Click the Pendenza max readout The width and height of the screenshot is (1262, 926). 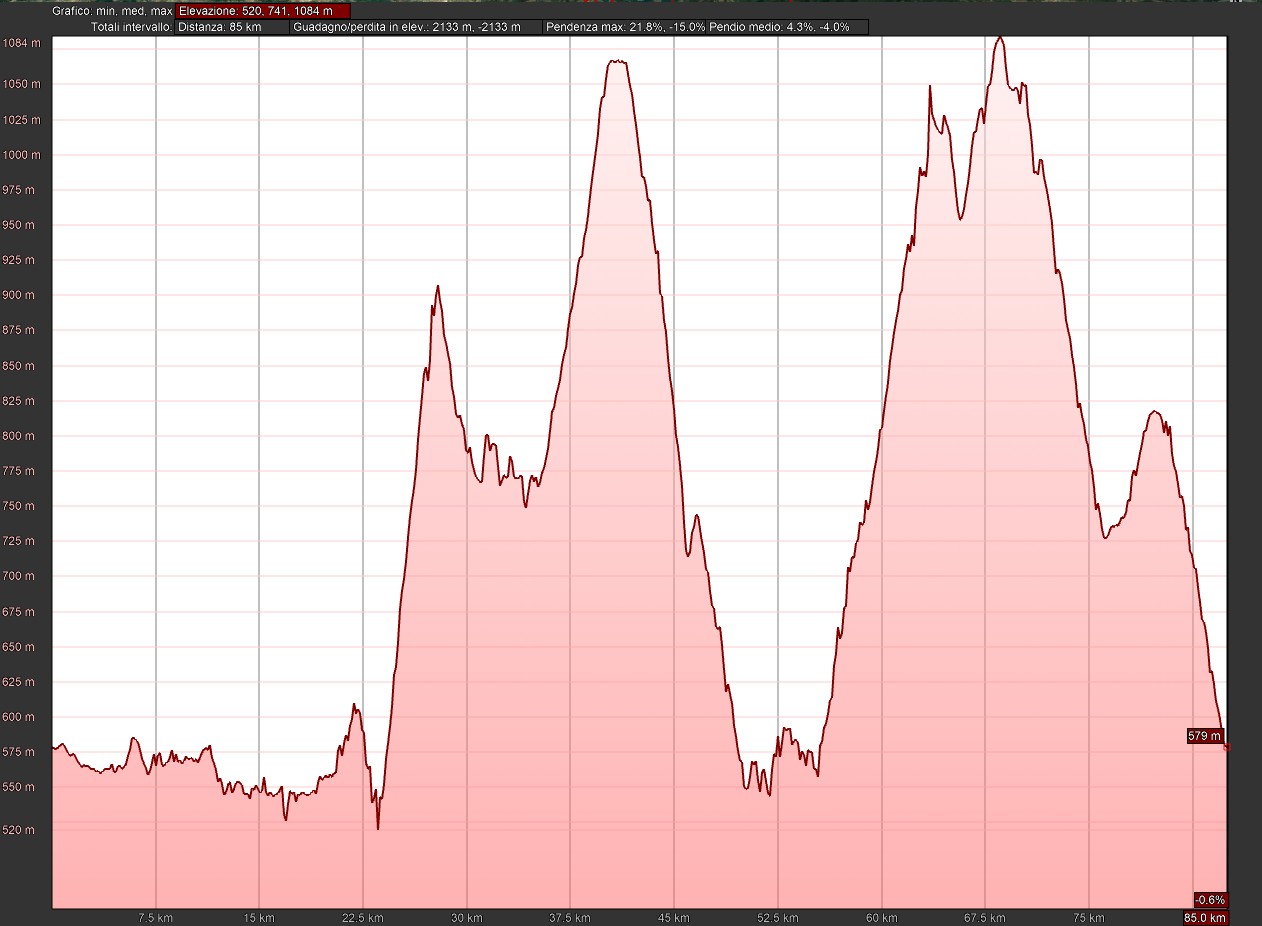pos(624,27)
